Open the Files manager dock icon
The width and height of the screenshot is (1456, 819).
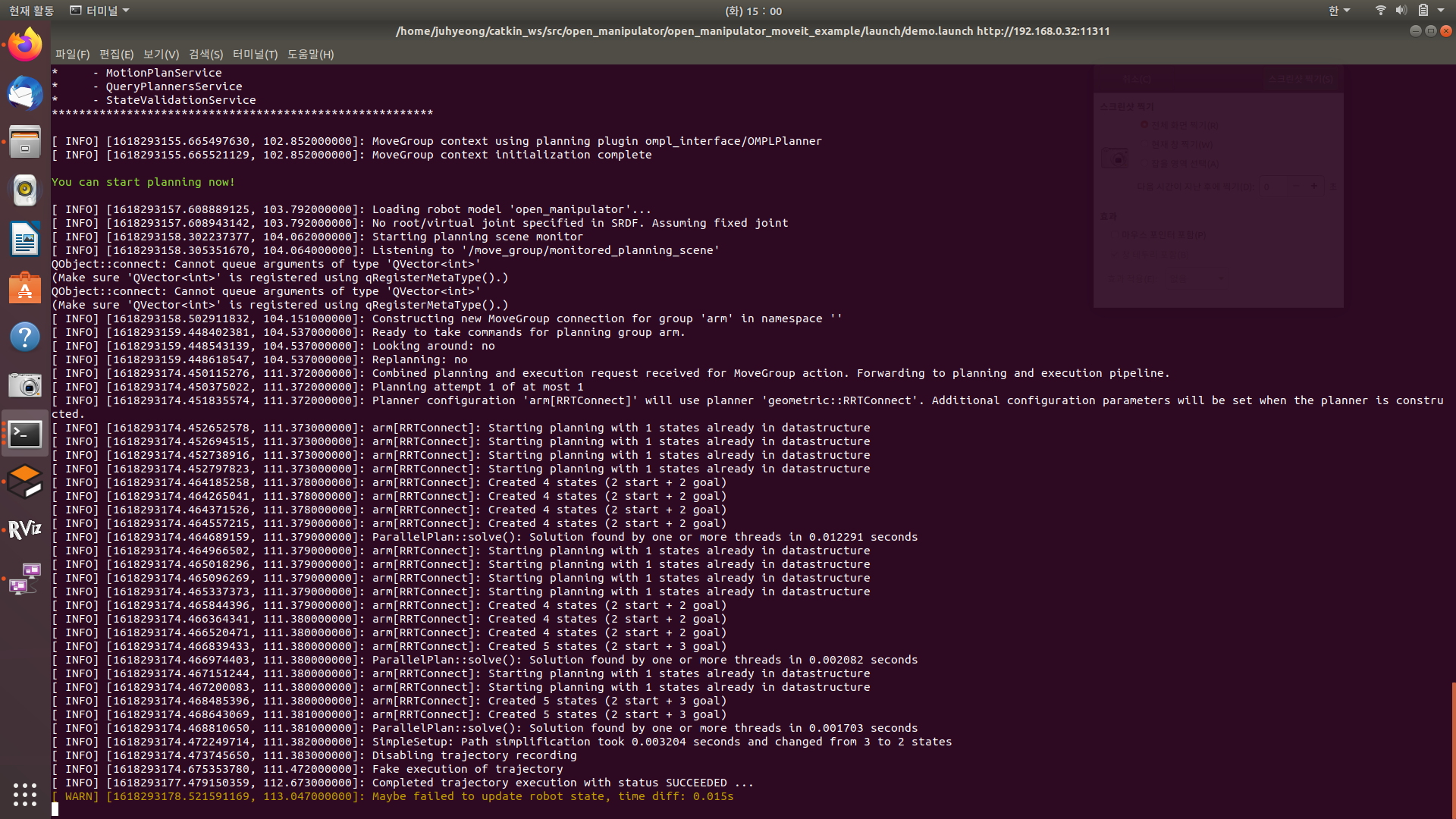[x=25, y=142]
